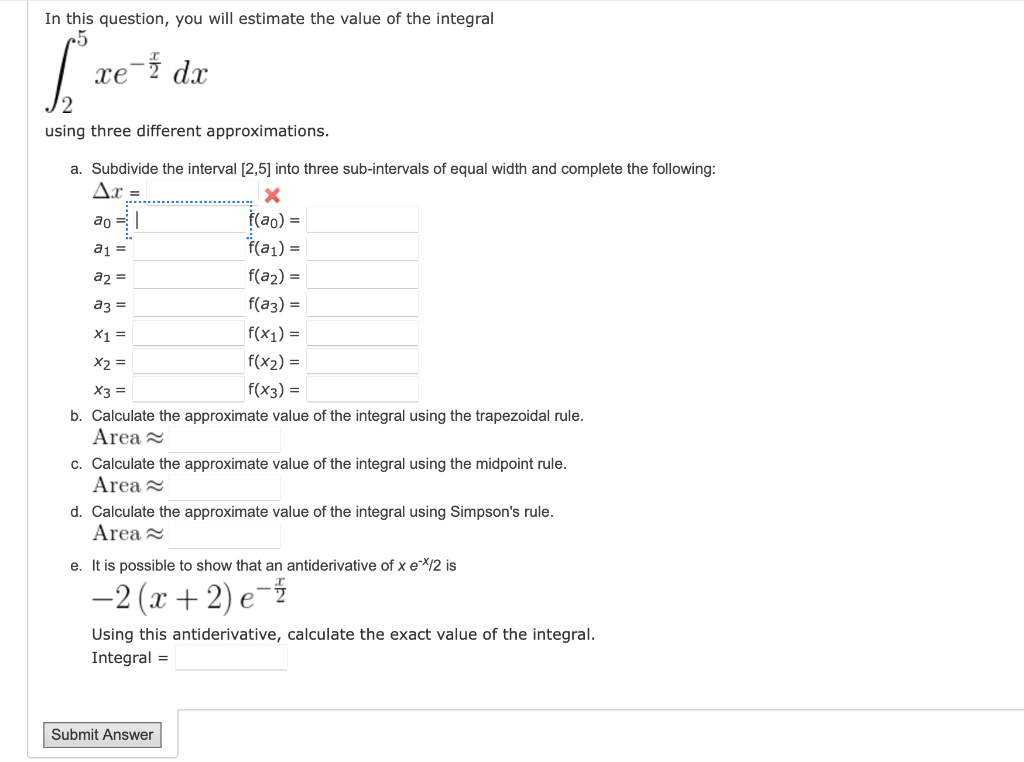Click the exact Integral answer field
The width and height of the screenshot is (1024, 762).
click(230, 657)
